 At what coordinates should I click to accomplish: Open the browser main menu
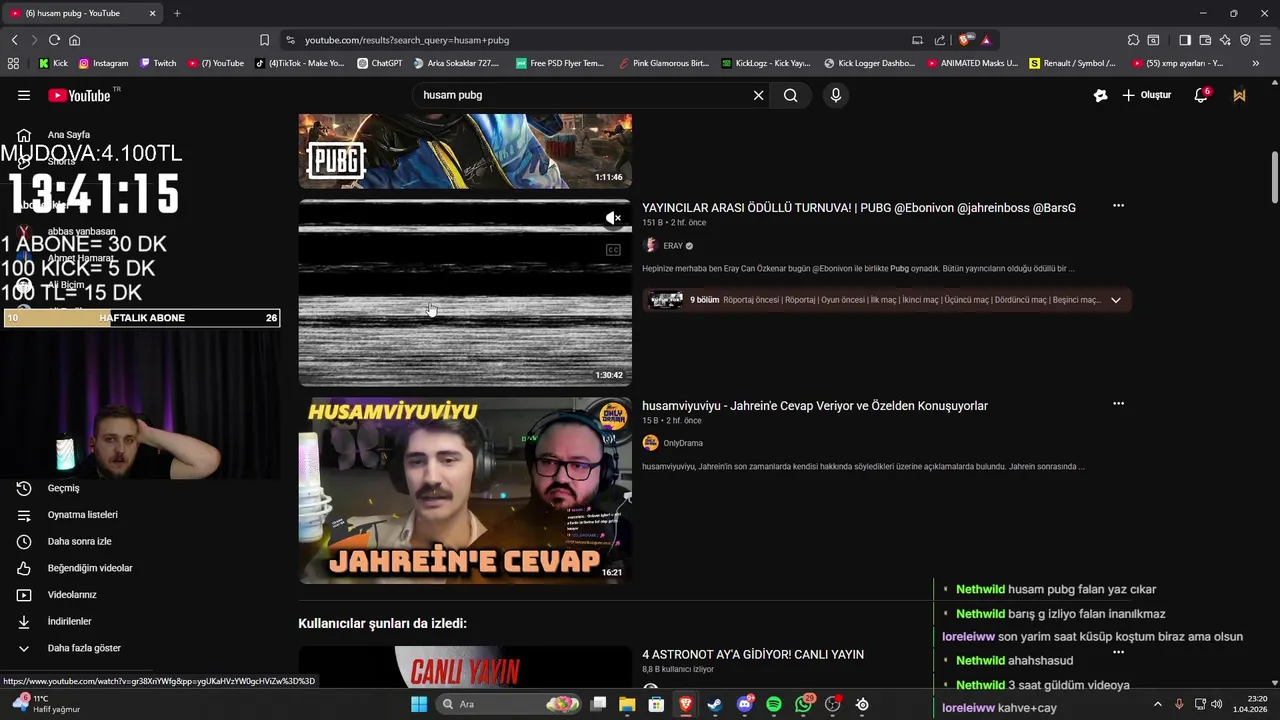1265,40
